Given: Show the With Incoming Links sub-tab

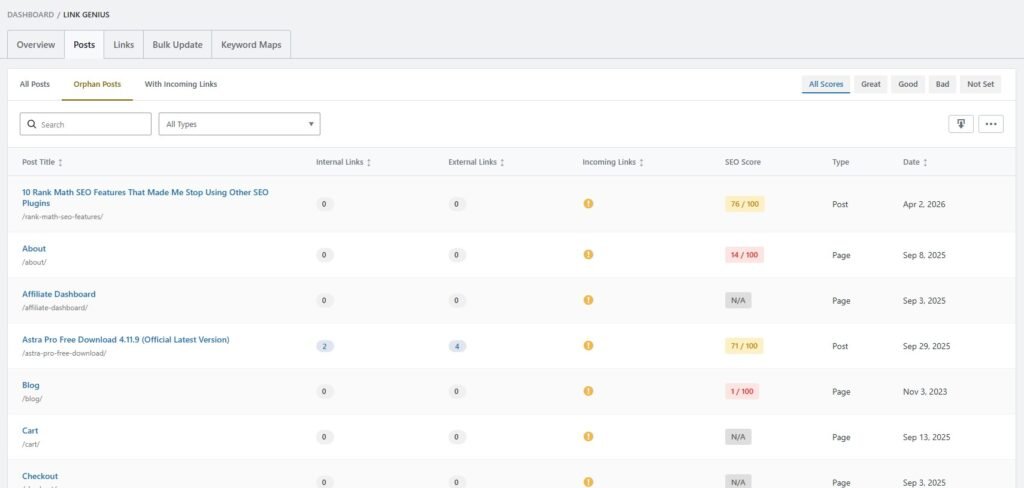Looking at the screenshot, I should click(x=181, y=84).
